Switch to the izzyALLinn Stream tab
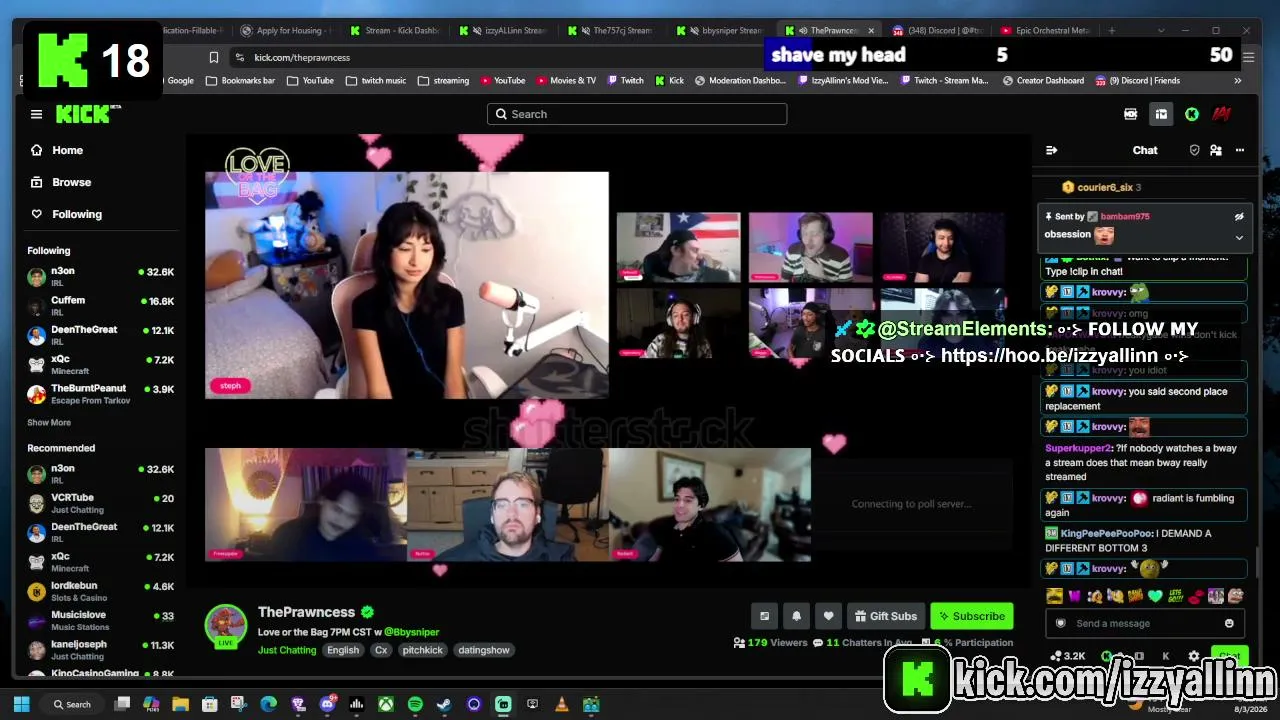 click(503, 30)
